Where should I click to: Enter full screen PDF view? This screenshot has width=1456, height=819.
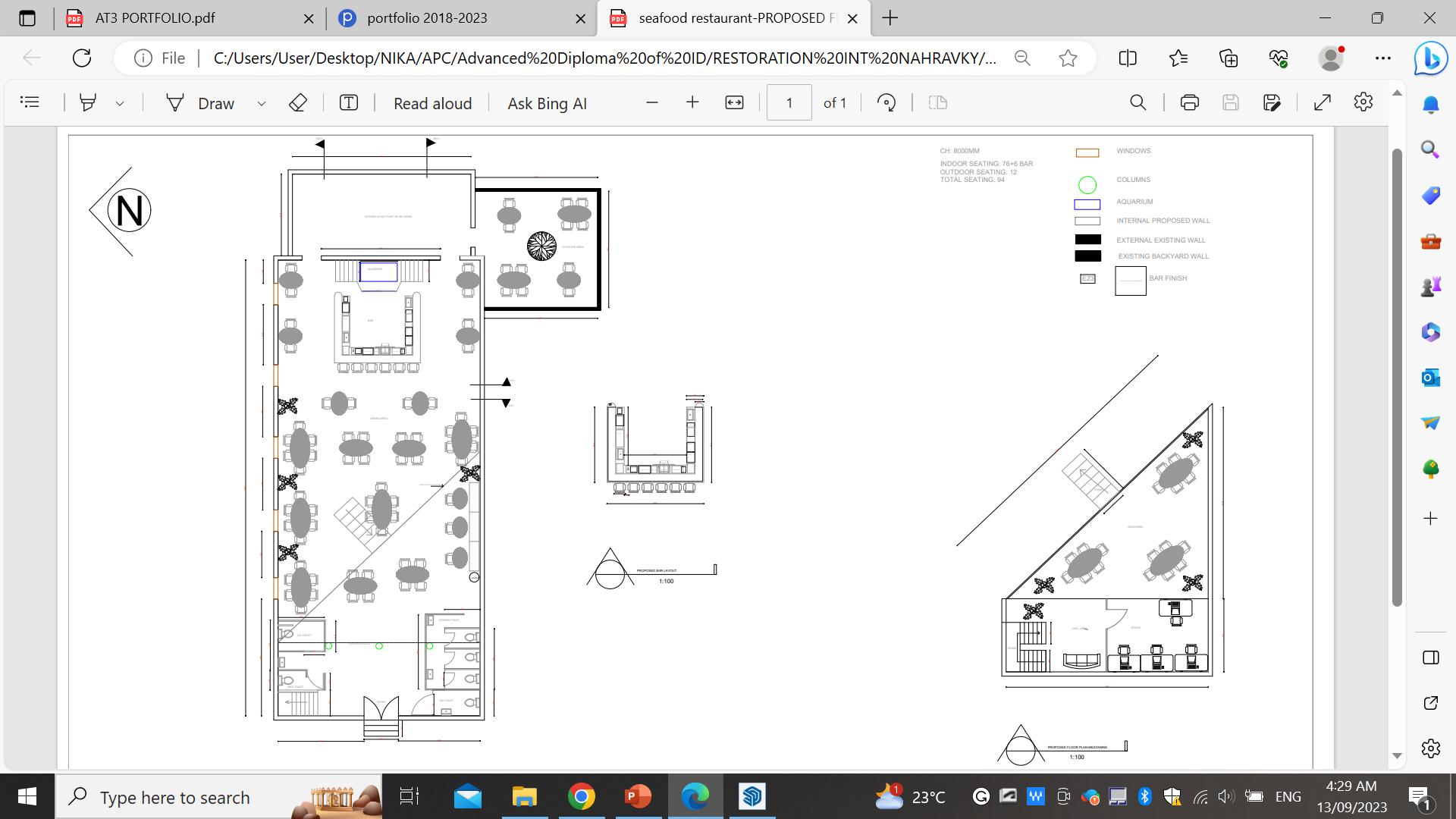coord(1322,102)
